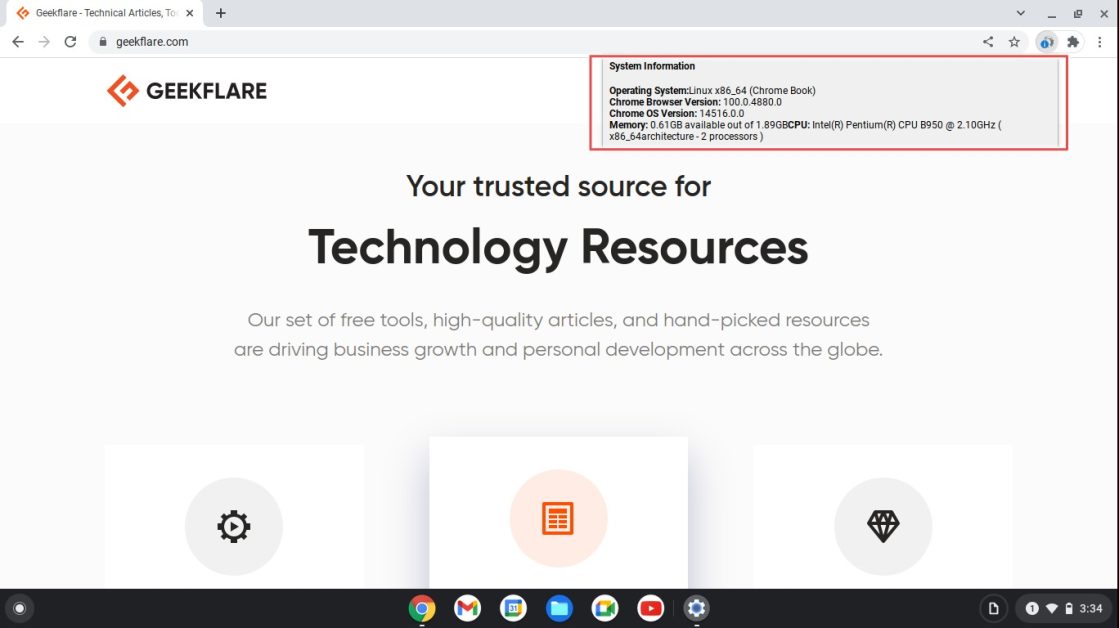Image resolution: width=1119 pixels, height=628 pixels.
Task: Open Settings from the shelf
Action: (696, 608)
